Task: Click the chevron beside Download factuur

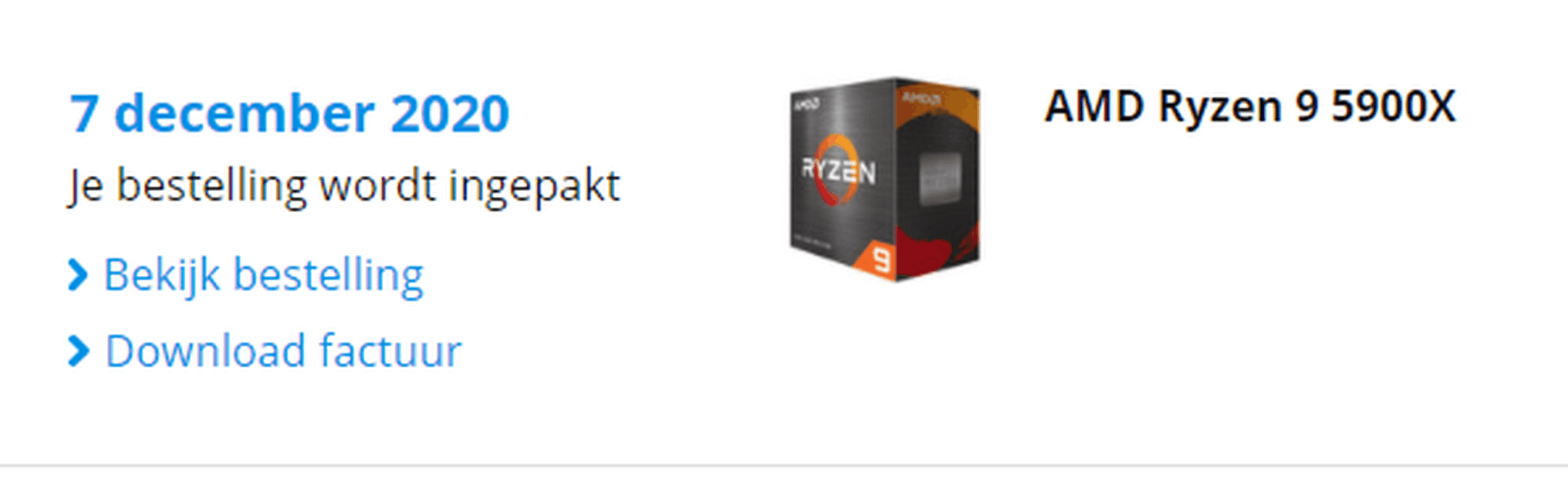Action: pos(78,351)
